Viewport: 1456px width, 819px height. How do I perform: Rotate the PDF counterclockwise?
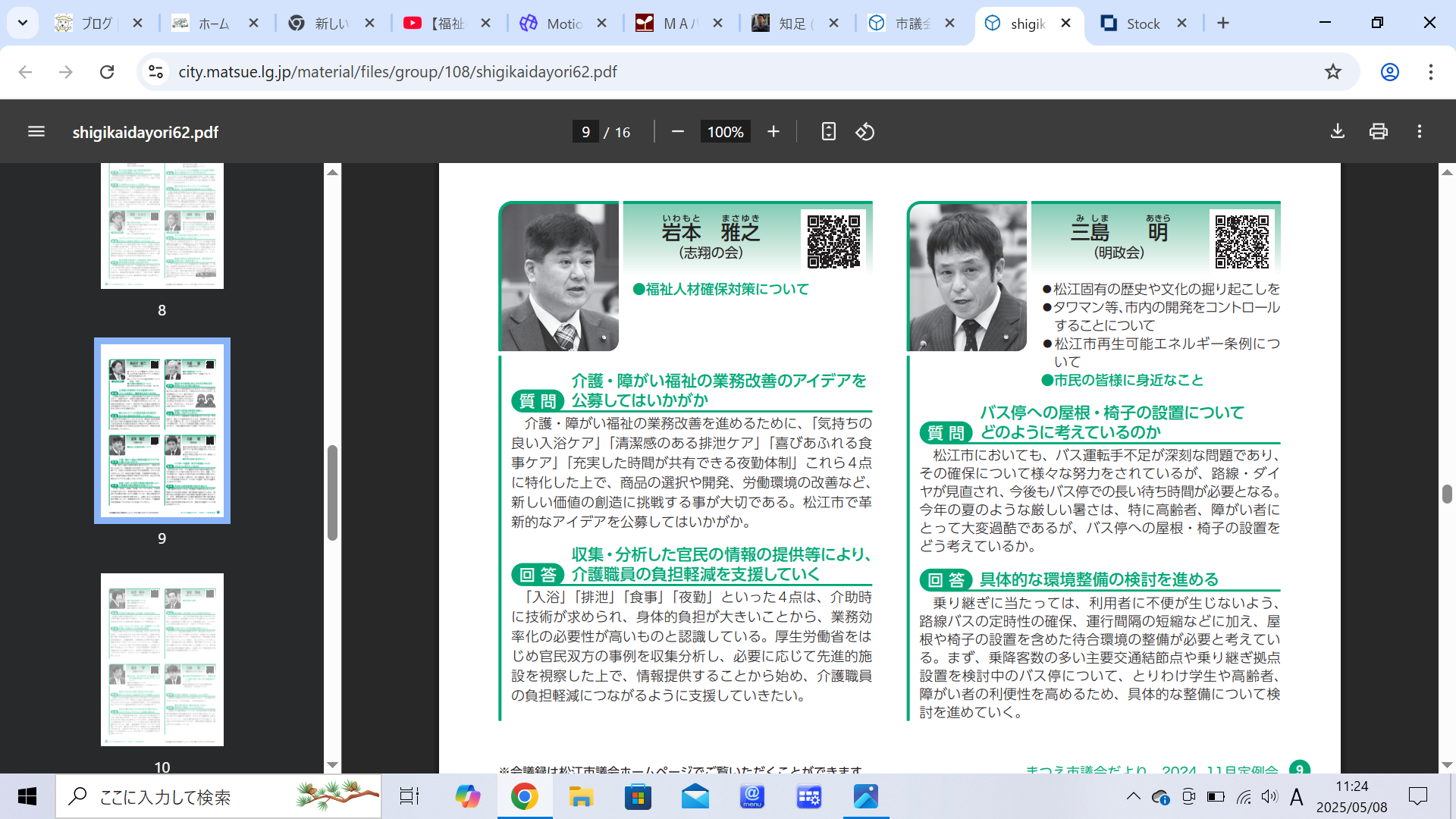coord(865,132)
